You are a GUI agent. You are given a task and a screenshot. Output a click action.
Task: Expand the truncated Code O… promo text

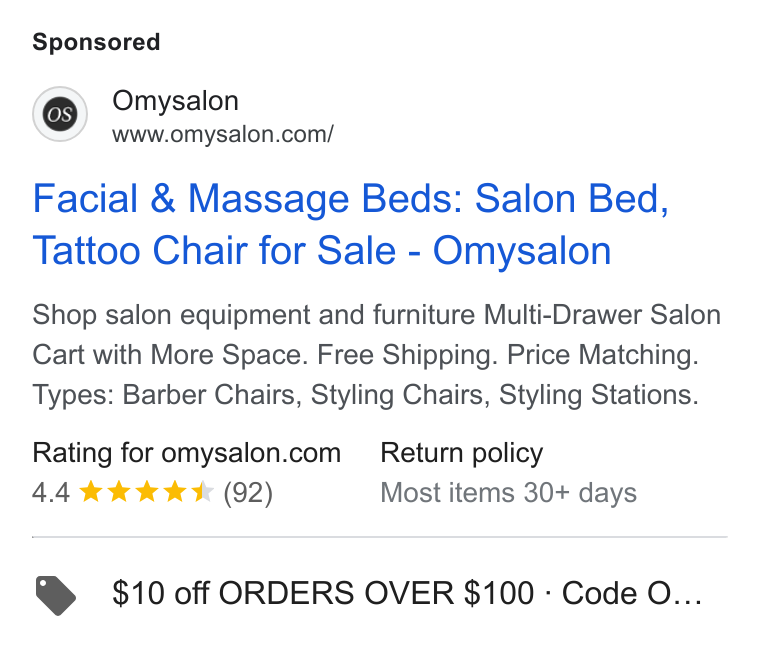(632, 594)
